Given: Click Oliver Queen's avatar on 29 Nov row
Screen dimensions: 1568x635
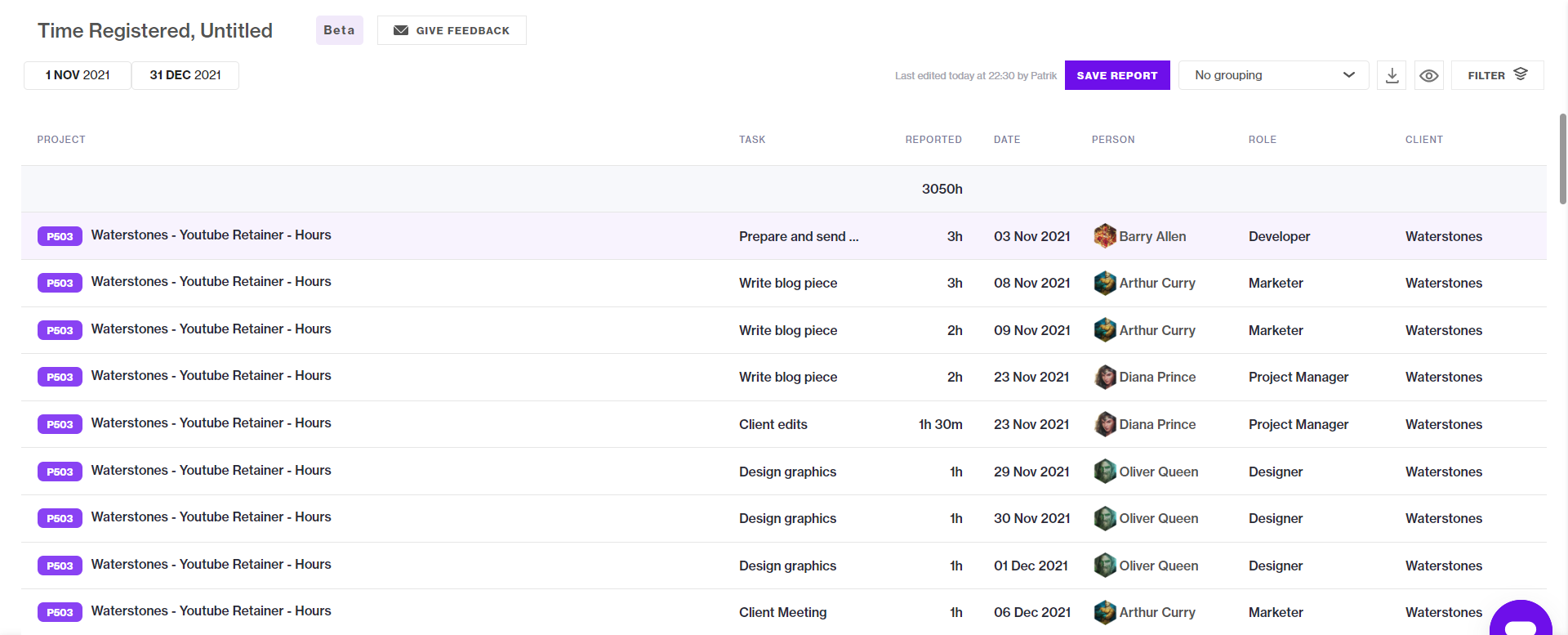Looking at the screenshot, I should (x=1105, y=472).
